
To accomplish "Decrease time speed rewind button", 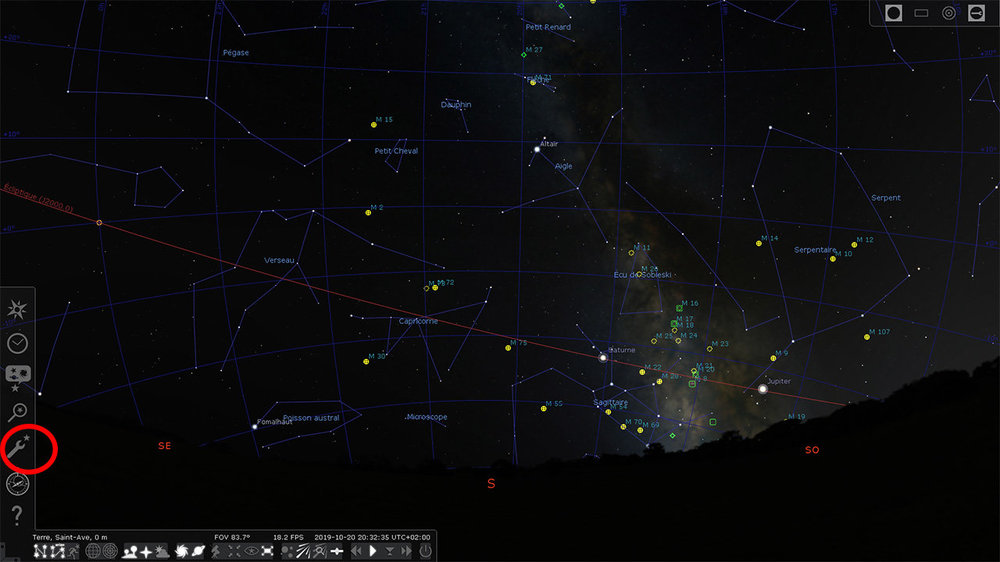I will pyautogui.click(x=357, y=551).
